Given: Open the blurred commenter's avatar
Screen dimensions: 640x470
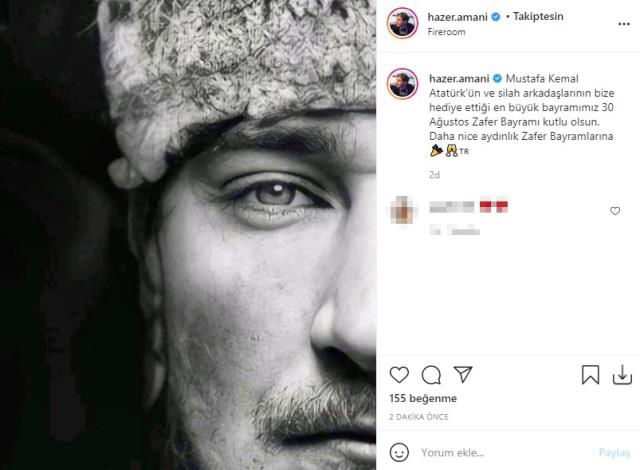Looking at the screenshot, I should tap(402, 210).
